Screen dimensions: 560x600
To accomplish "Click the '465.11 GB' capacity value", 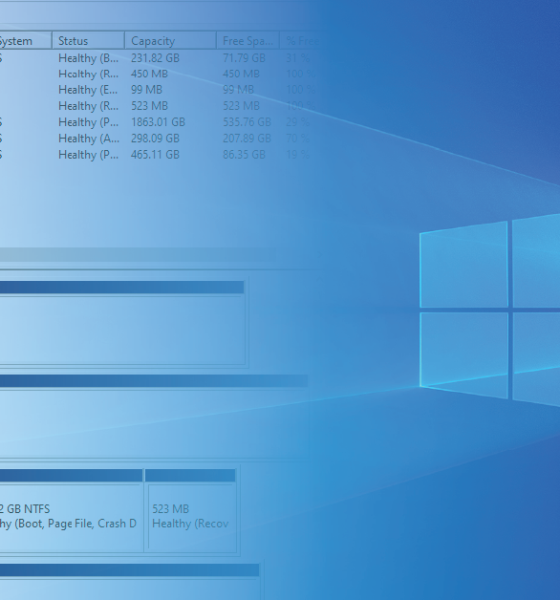I will (155, 155).
